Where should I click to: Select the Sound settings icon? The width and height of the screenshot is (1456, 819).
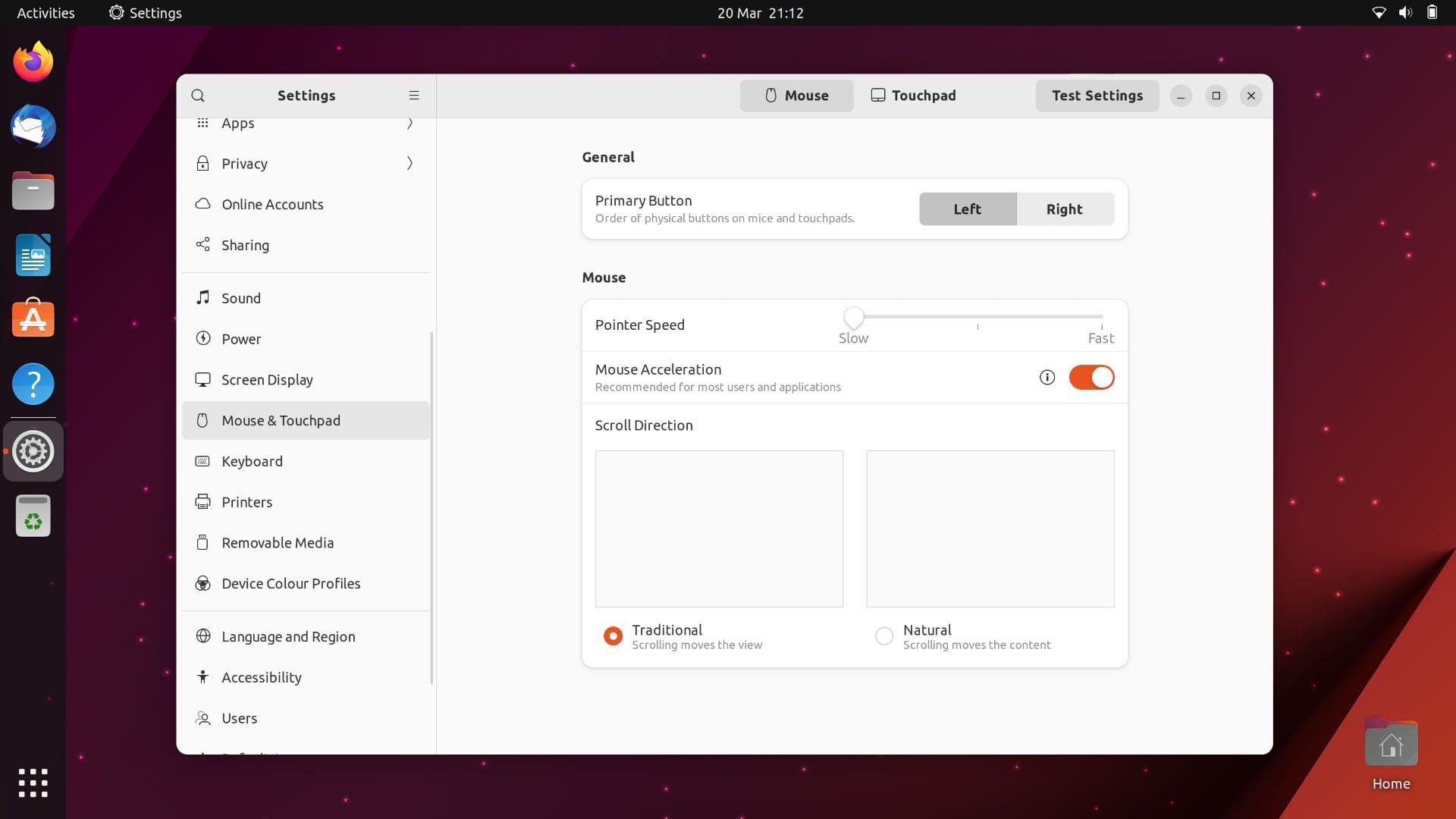(202, 297)
